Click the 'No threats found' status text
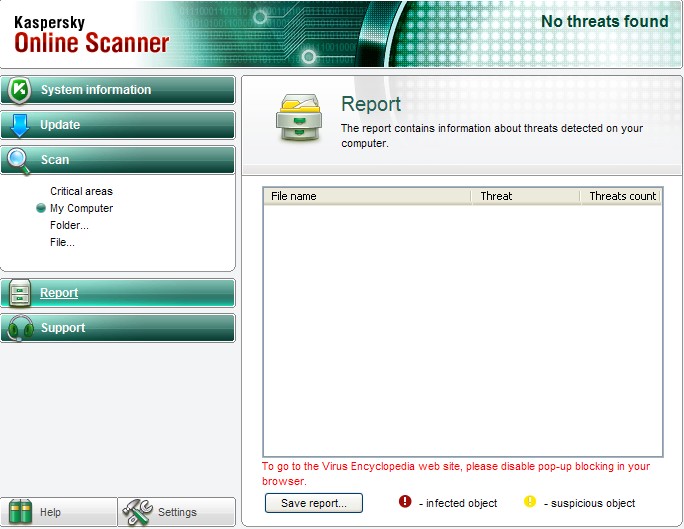The width and height of the screenshot is (684, 529). [605, 21]
